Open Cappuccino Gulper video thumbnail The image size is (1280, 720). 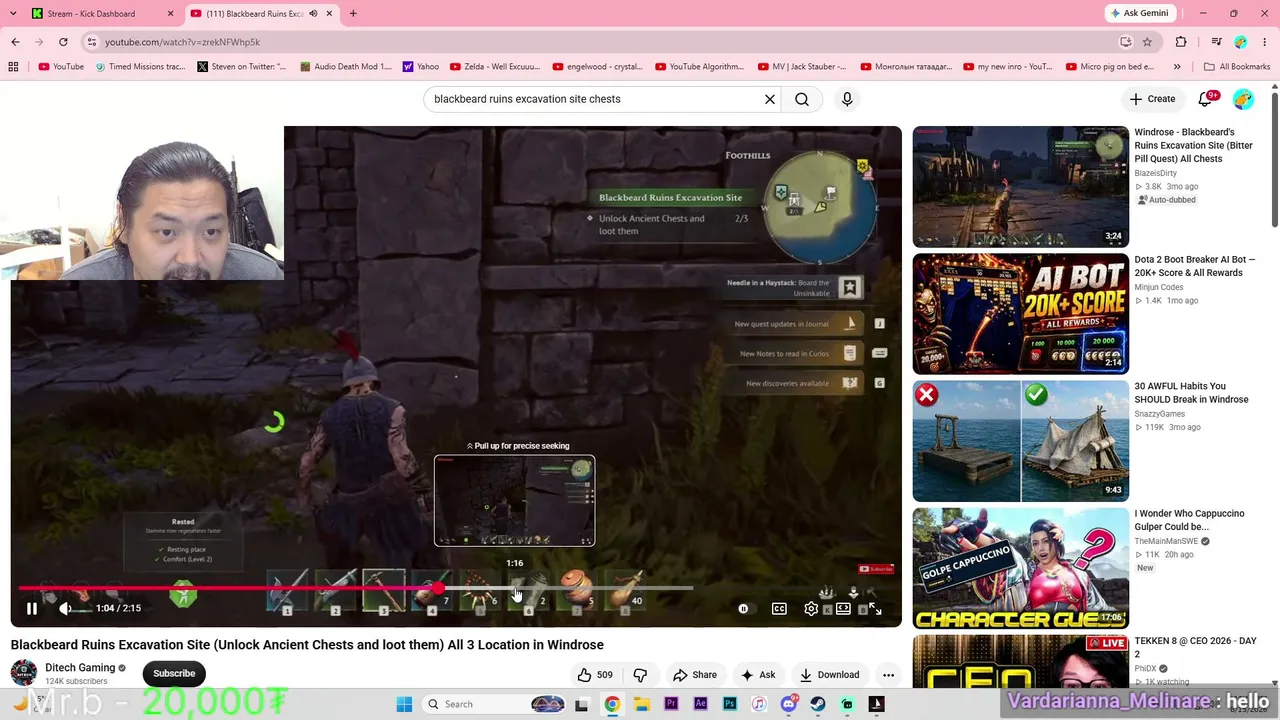coord(1020,567)
